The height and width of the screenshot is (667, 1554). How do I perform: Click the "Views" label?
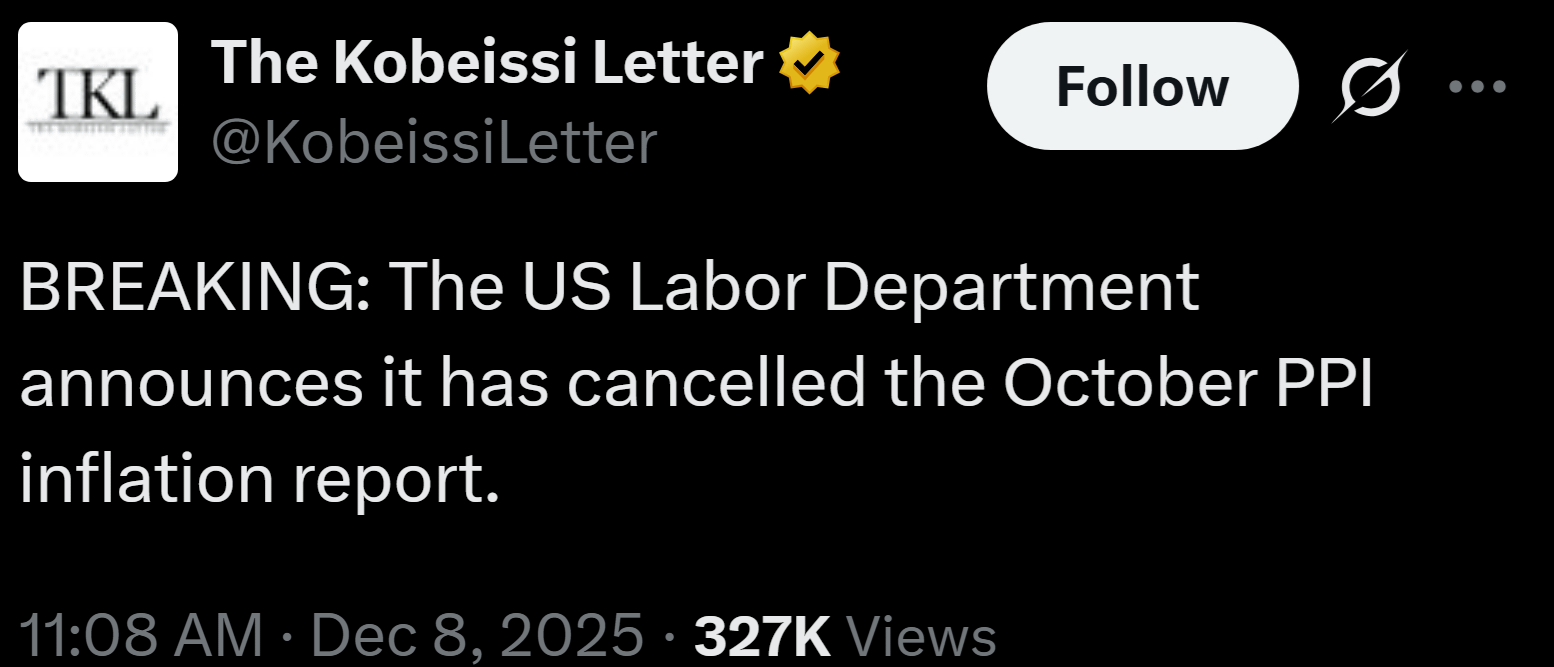921,636
